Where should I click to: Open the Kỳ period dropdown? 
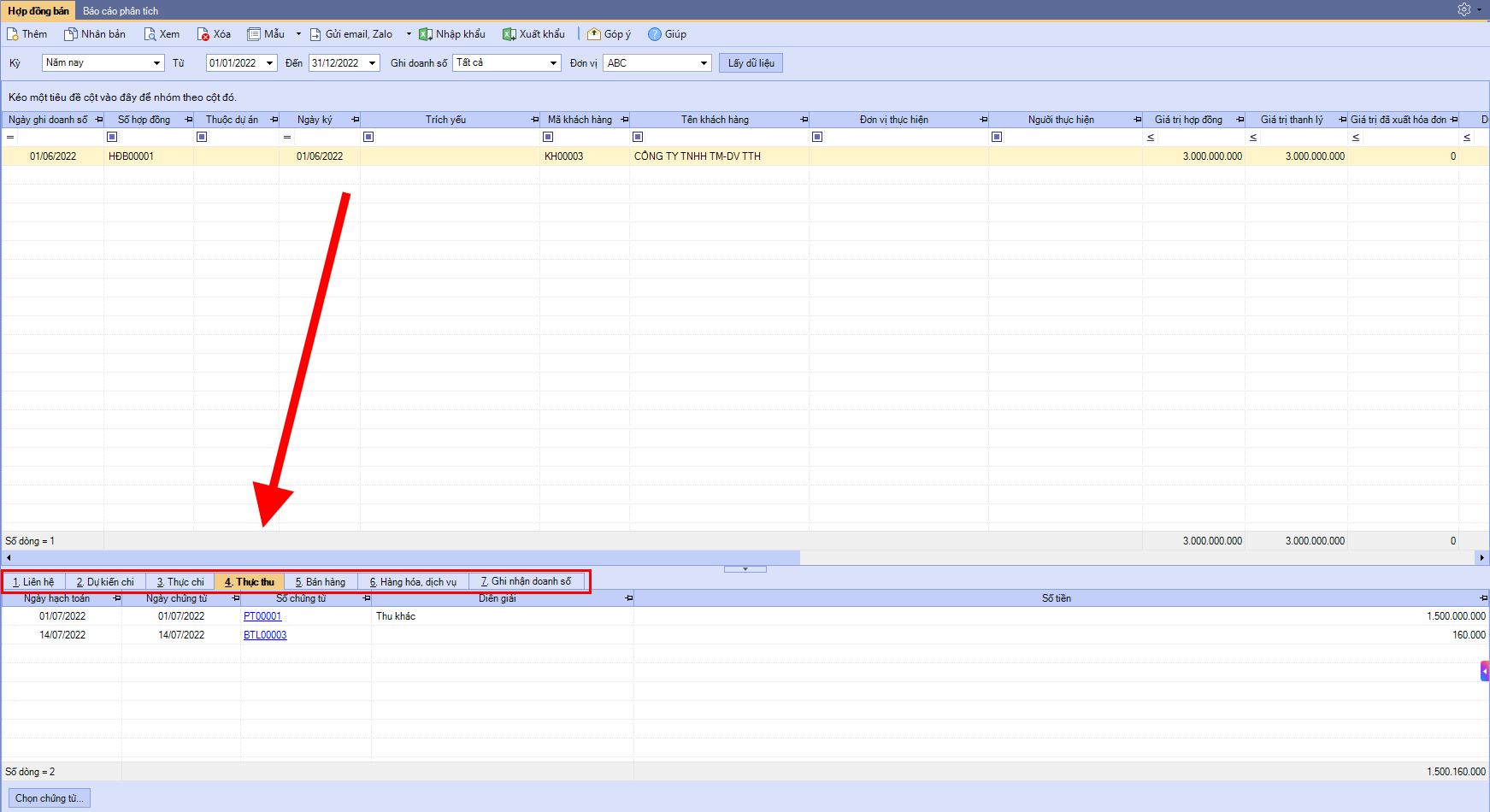coord(156,63)
